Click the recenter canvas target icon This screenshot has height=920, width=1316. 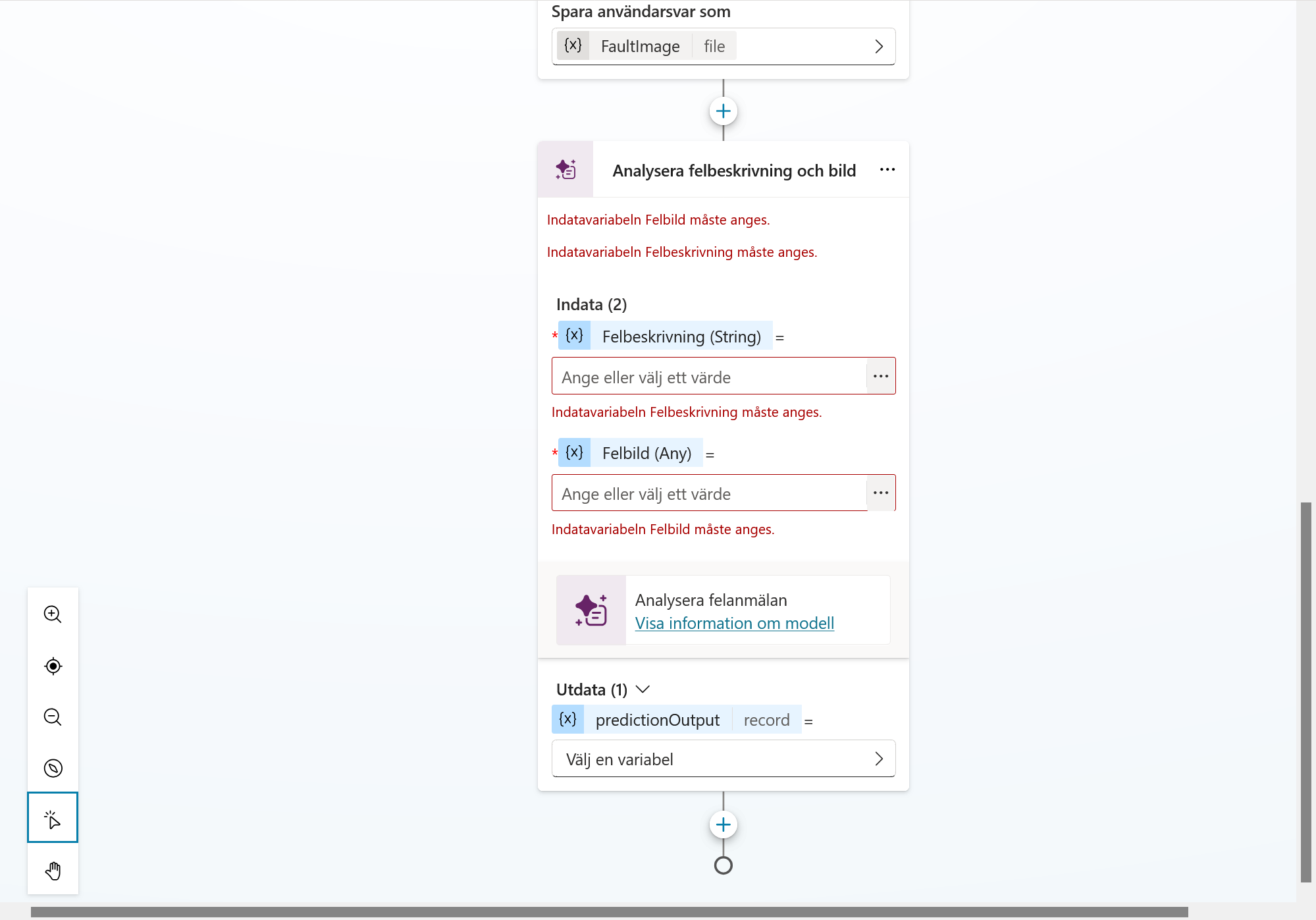click(53, 665)
